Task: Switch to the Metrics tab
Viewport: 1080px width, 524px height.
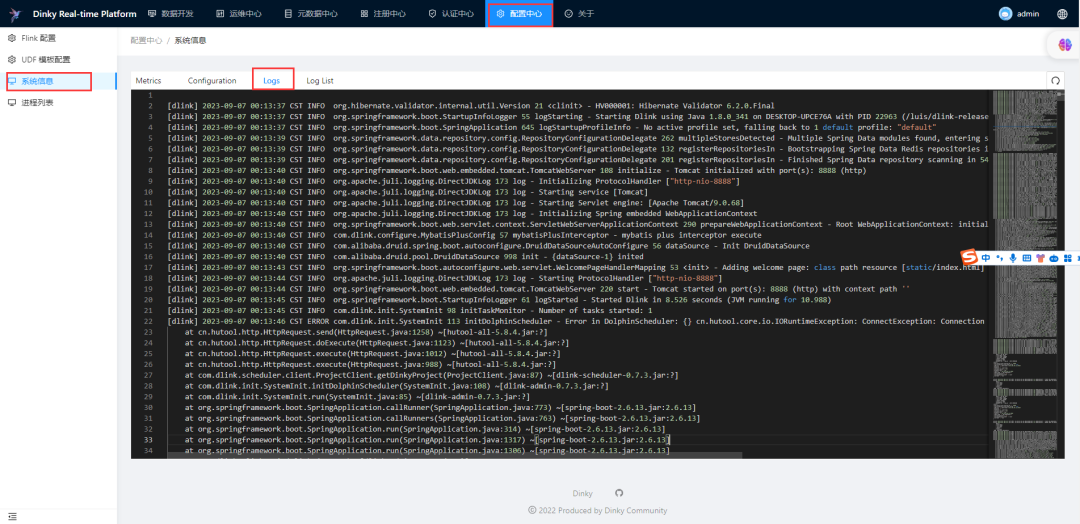Action: (148, 81)
